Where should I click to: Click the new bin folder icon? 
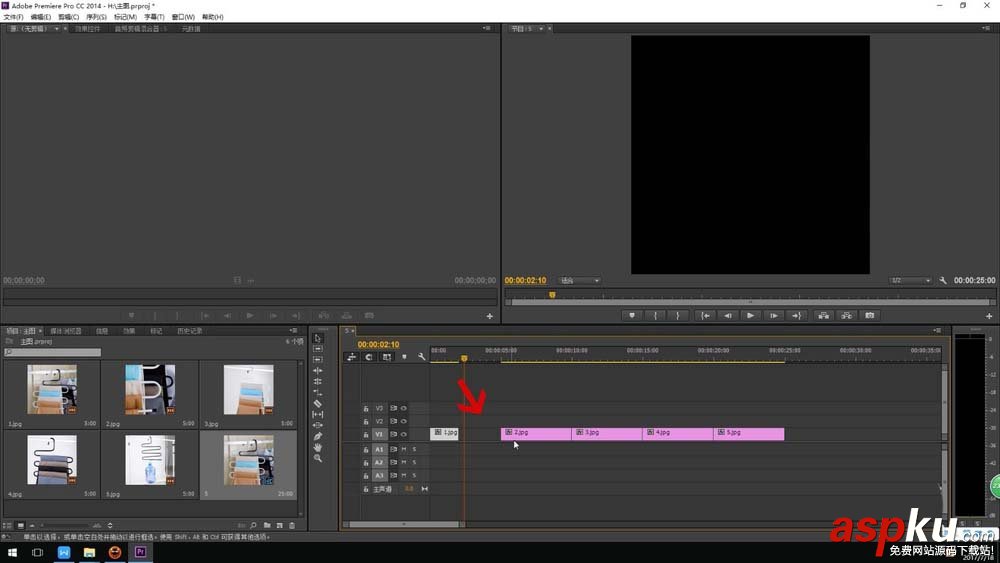coord(267,525)
